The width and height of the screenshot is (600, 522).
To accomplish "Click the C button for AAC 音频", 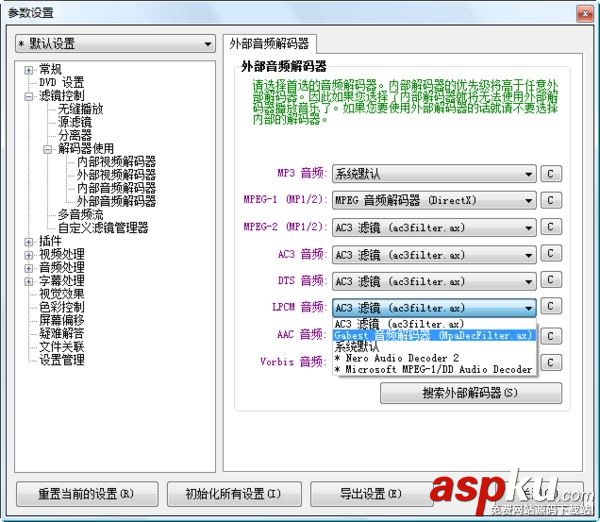I will tap(551, 336).
